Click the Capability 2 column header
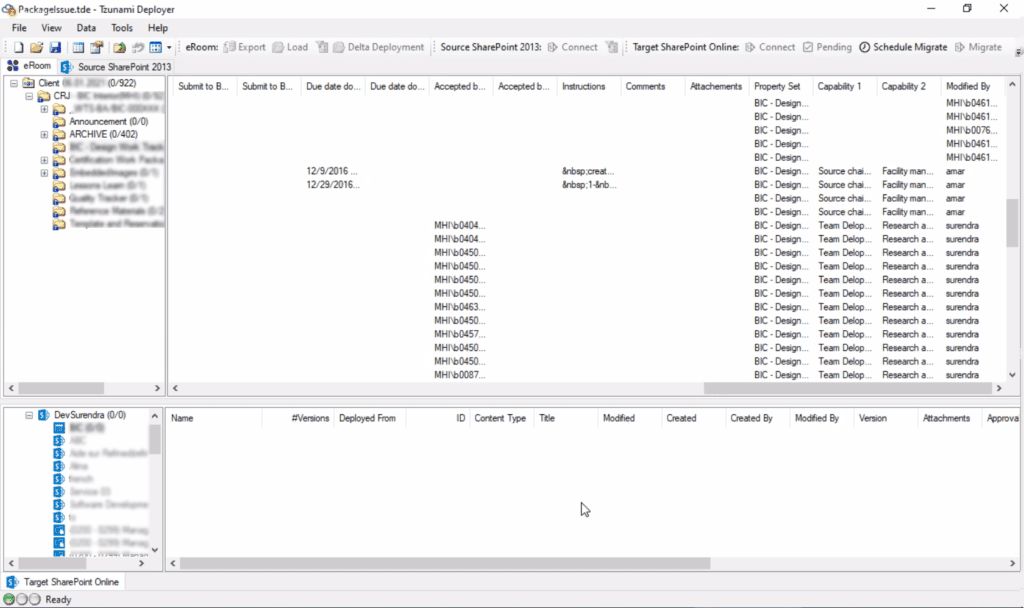 (x=908, y=86)
